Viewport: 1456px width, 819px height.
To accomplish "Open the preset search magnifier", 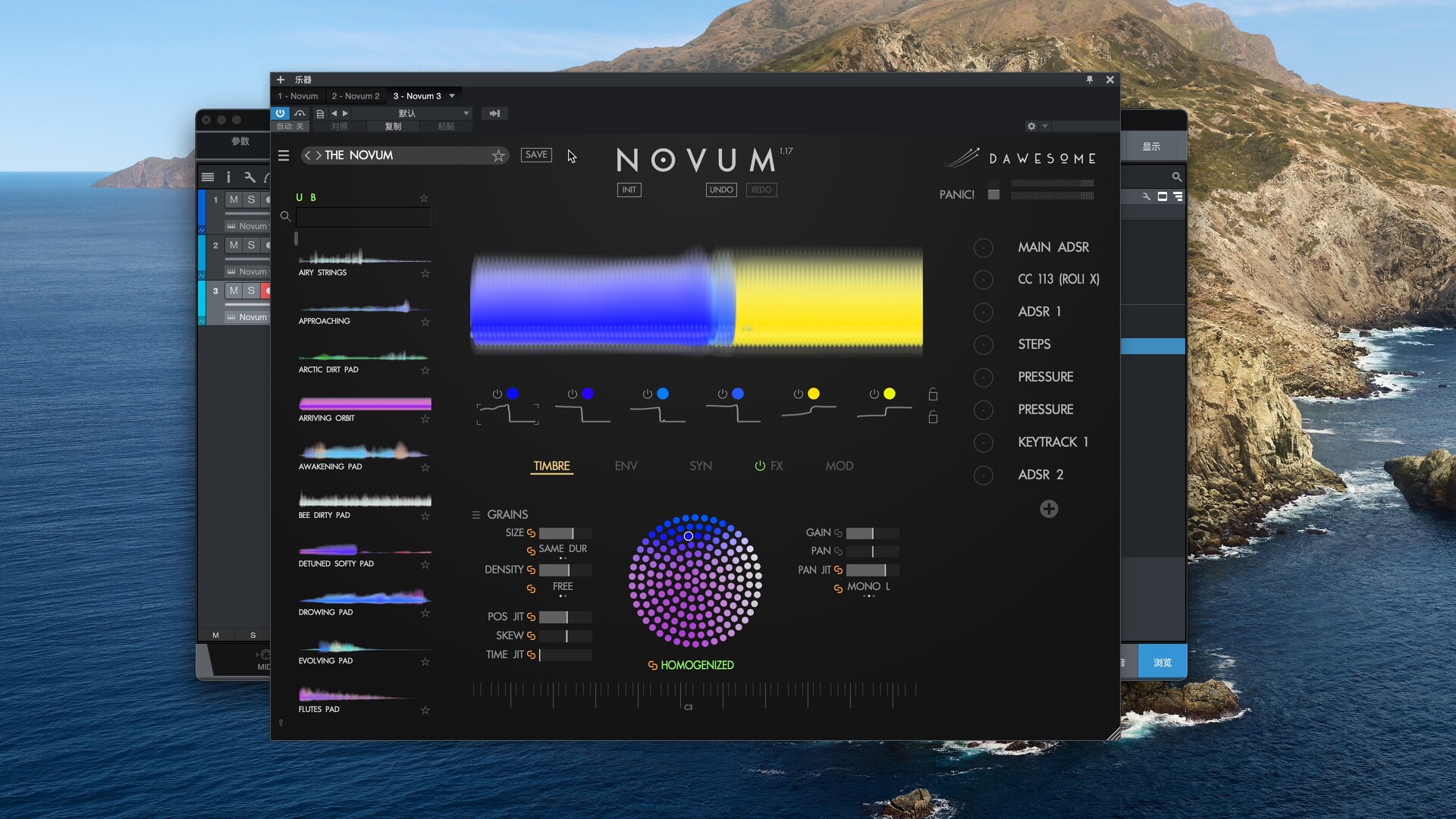I will (x=285, y=217).
